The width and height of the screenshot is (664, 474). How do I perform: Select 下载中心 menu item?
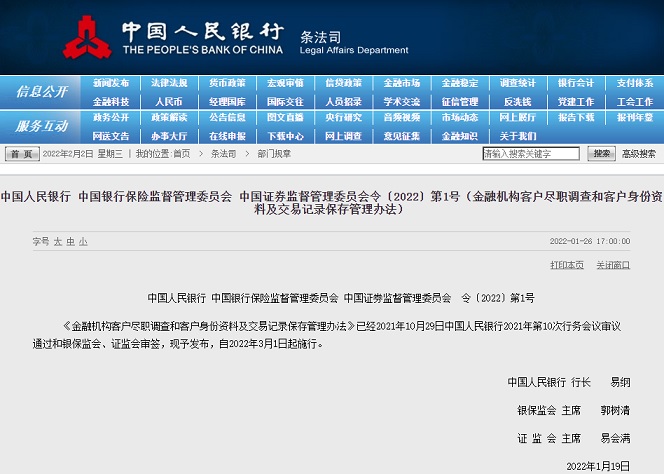pos(285,136)
